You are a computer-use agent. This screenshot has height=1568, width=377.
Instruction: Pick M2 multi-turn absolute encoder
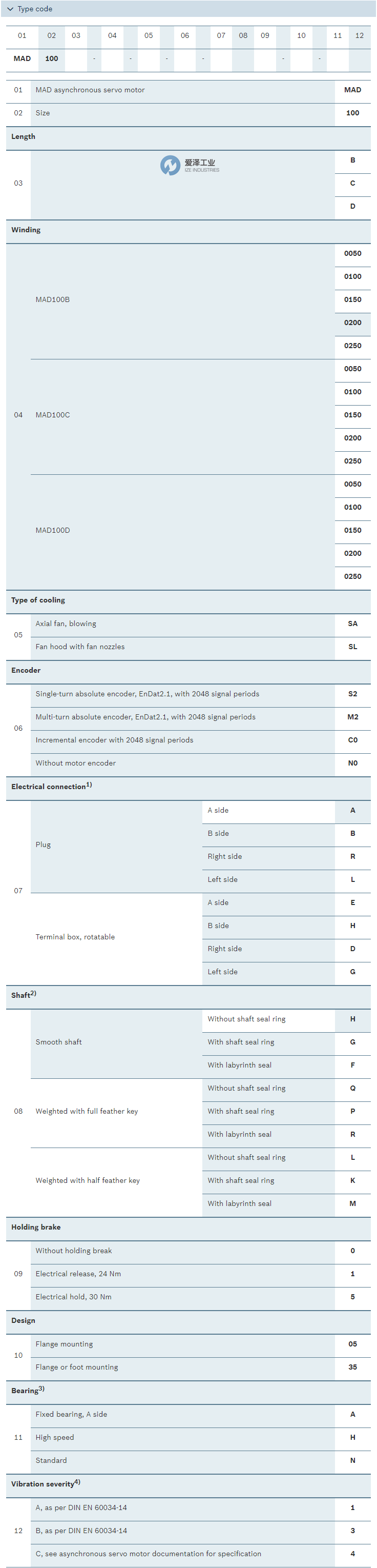click(x=353, y=717)
